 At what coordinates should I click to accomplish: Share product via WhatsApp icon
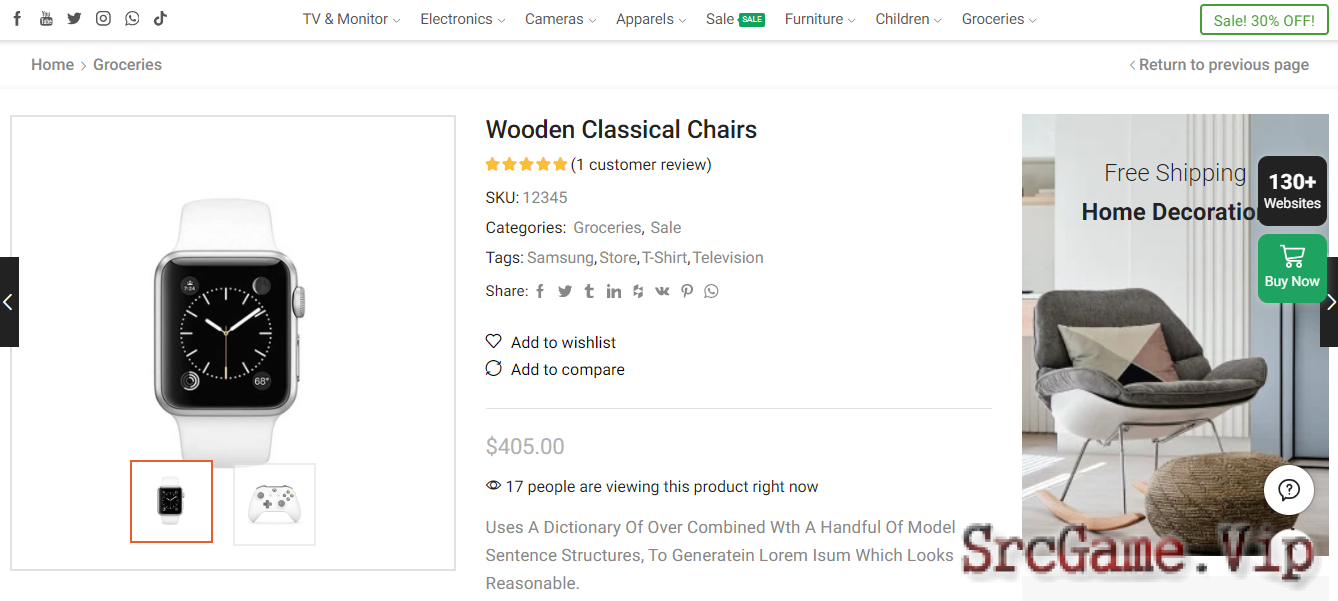click(711, 291)
